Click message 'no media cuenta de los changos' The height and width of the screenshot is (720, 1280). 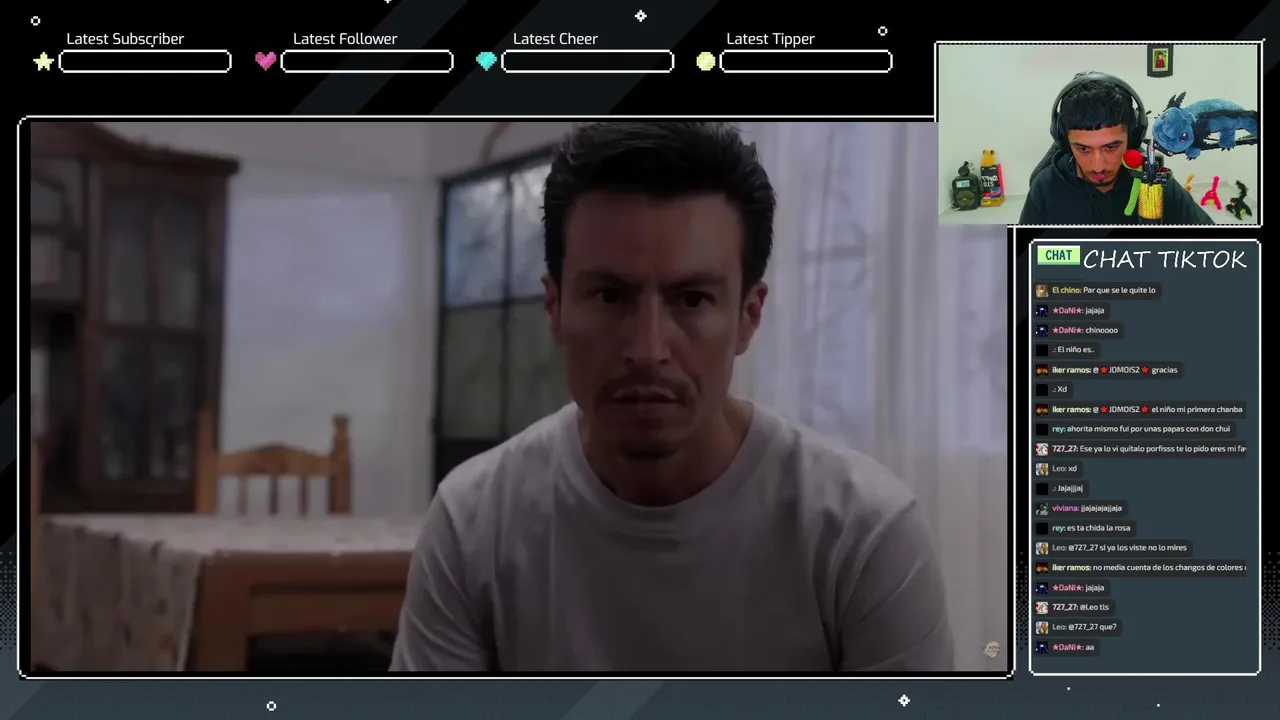(1169, 567)
